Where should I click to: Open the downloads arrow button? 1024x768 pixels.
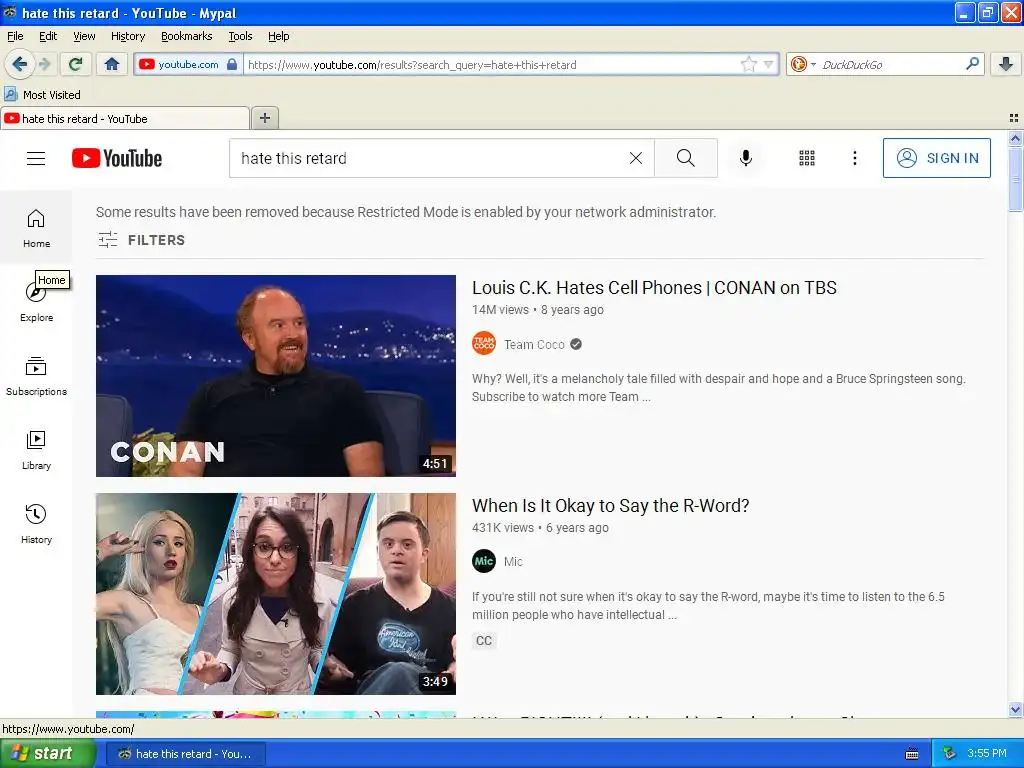1006,63
